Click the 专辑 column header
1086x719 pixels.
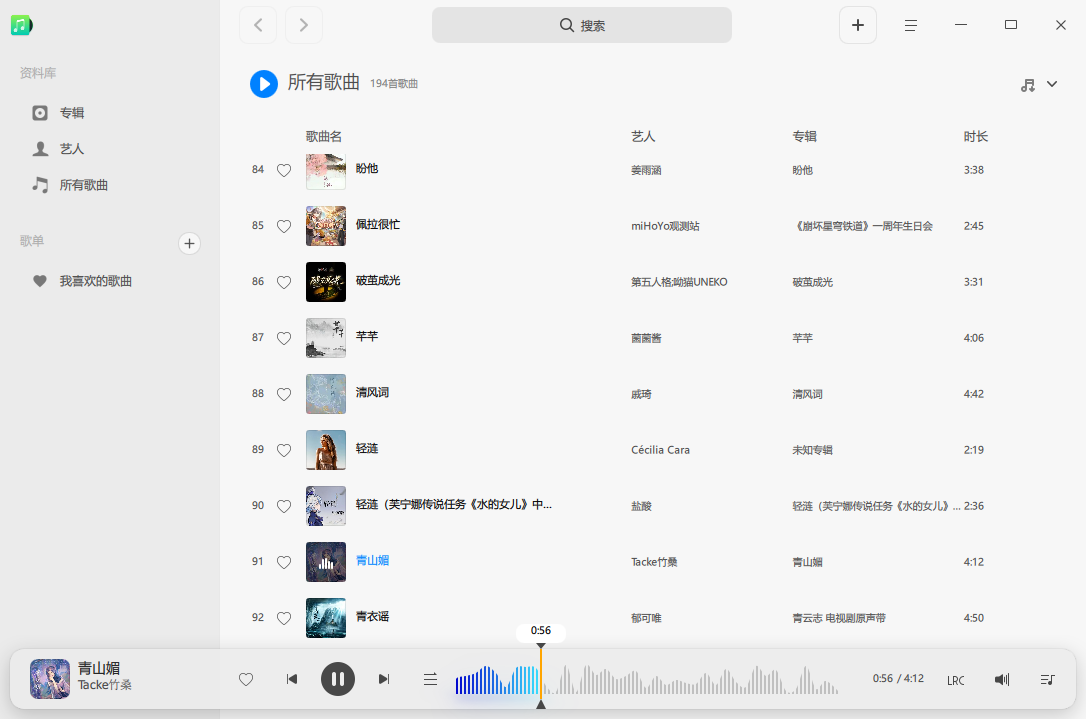[x=804, y=136]
